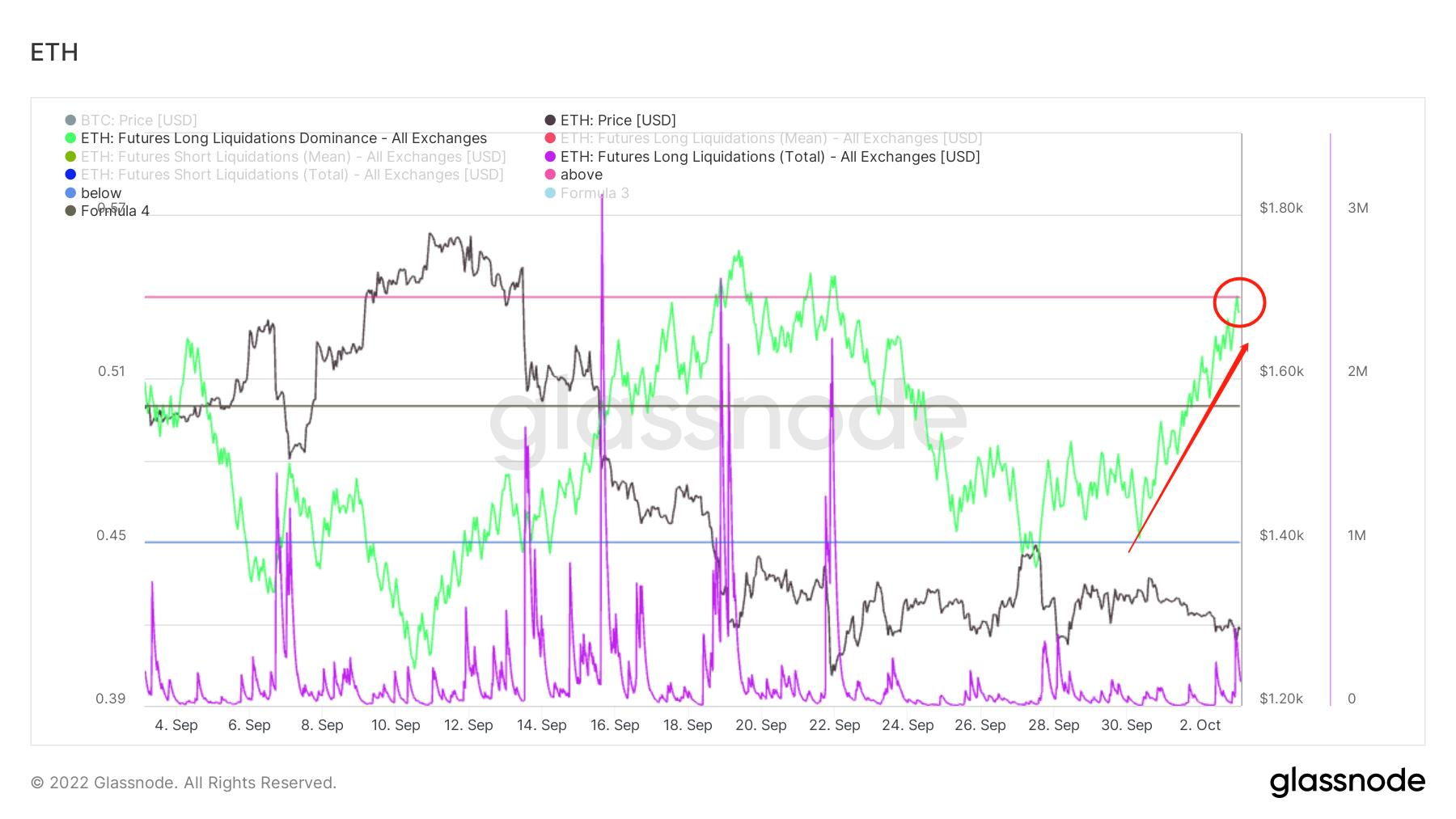This screenshot has width=1456, height=819.
Task: Click the '4. Sep' date axis label
Action: point(176,725)
